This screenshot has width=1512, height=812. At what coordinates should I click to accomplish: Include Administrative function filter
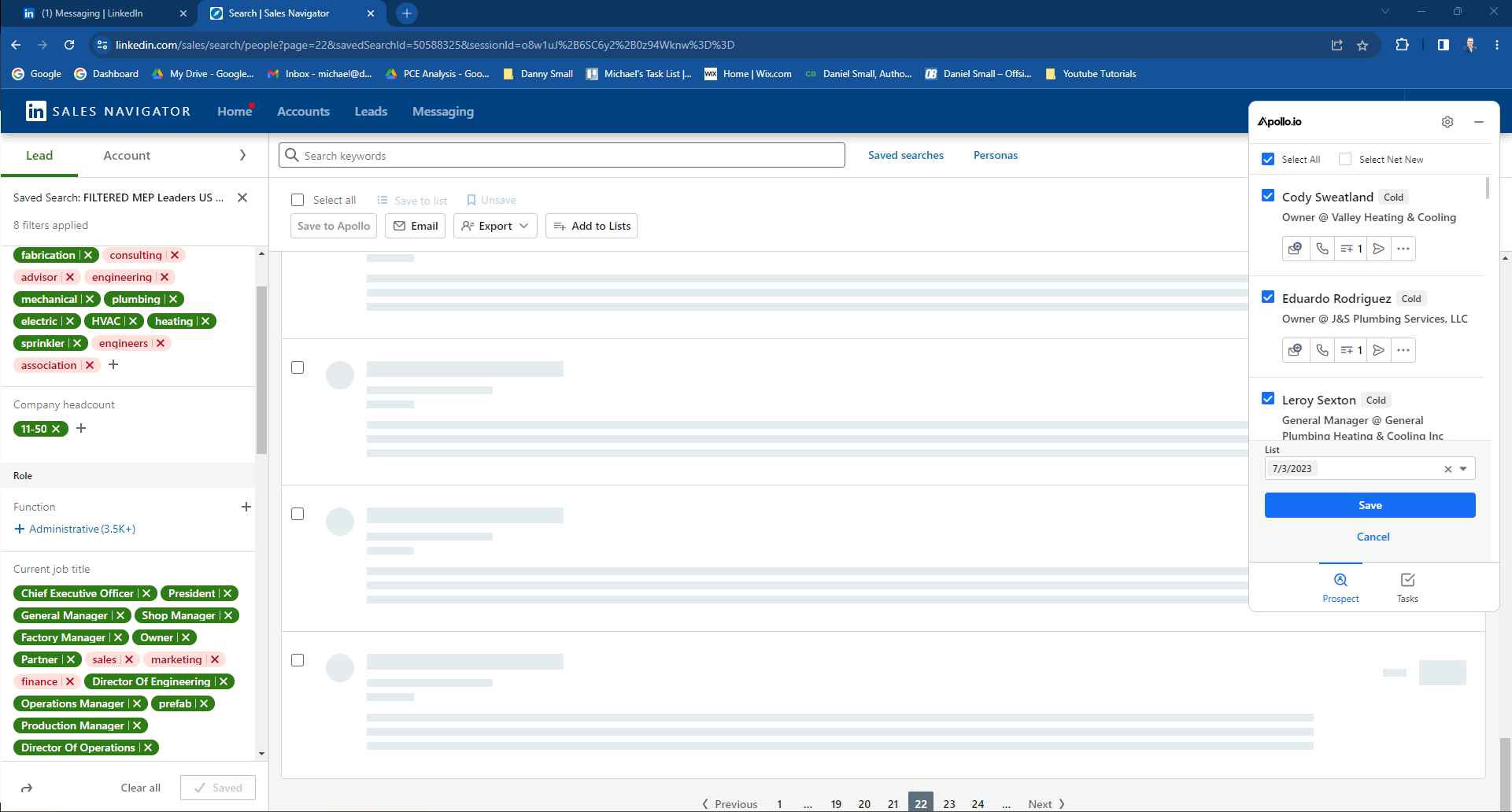pyautogui.click(x=75, y=529)
